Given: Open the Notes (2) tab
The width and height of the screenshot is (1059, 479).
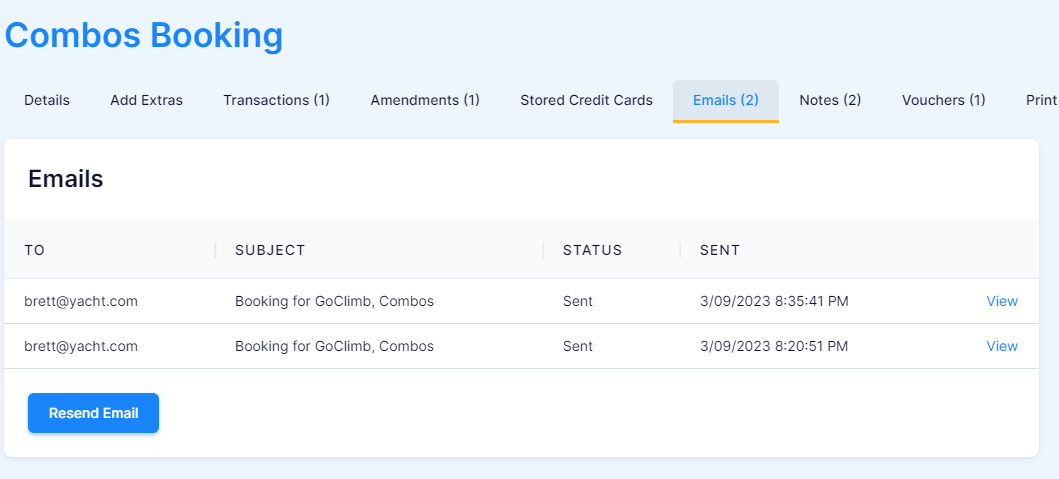Looking at the screenshot, I should (830, 101).
